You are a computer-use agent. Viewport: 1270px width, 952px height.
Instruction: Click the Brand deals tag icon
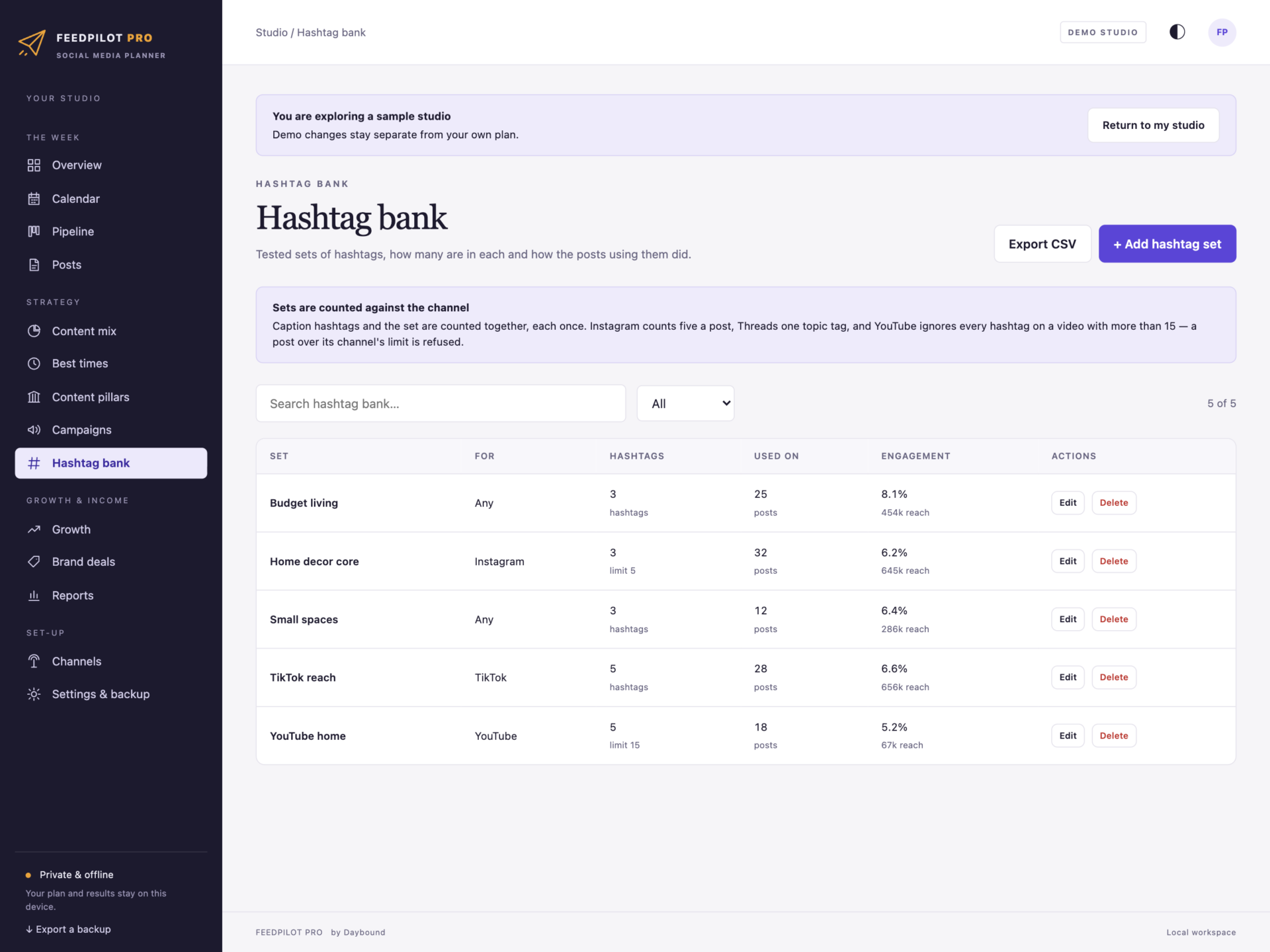[x=34, y=562]
